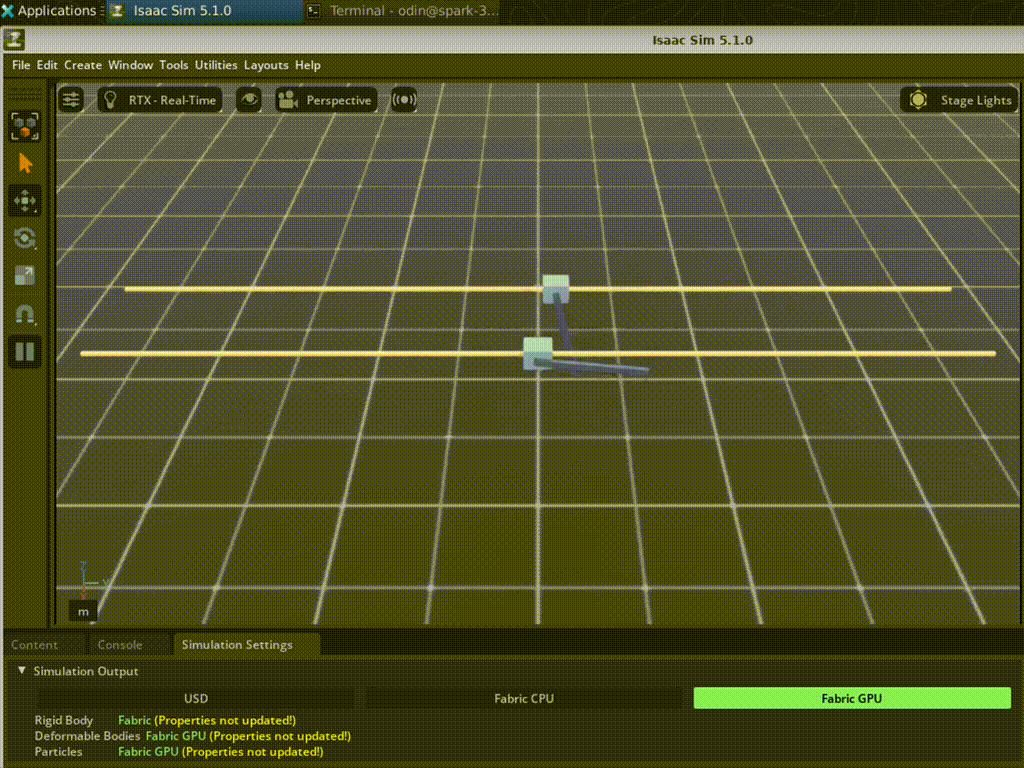
Task: Open the eye visibility options
Action: click(x=249, y=100)
